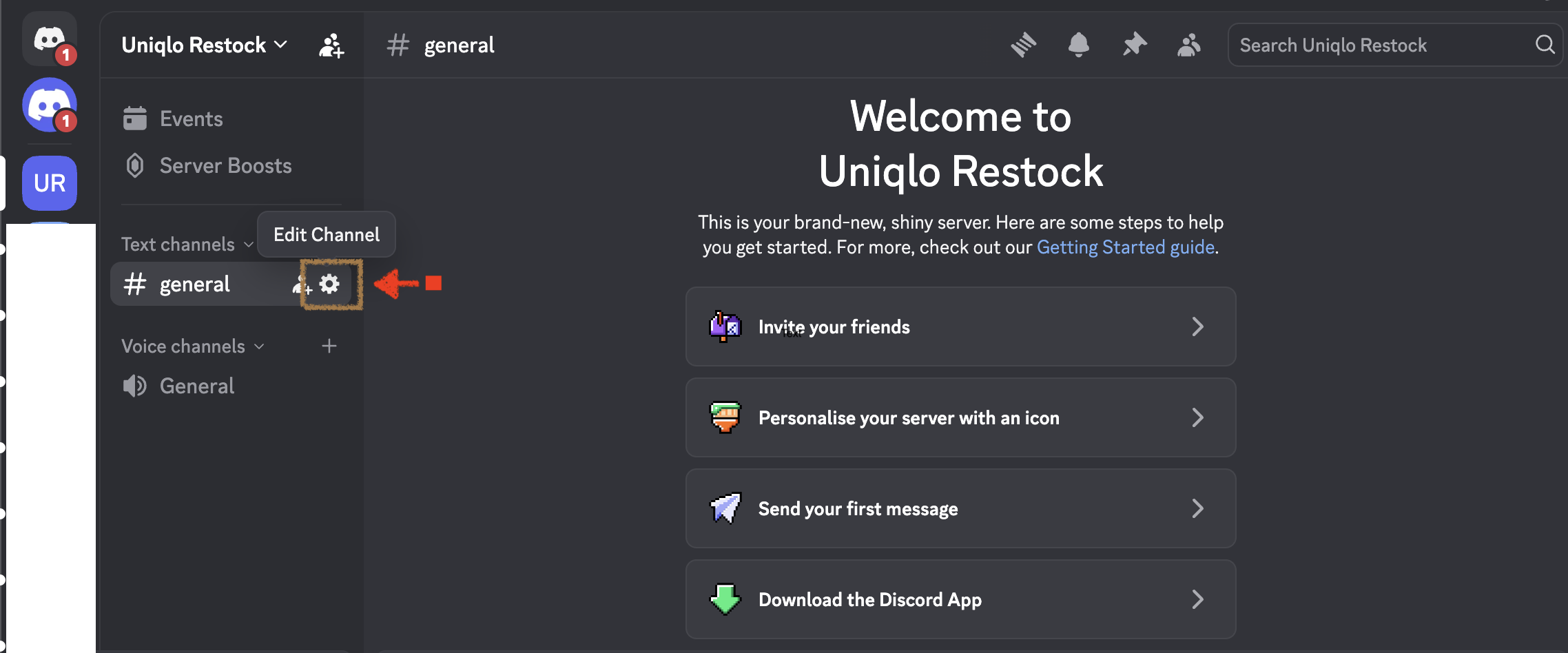
Task: Open Threads icon in channel header
Action: click(x=1024, y=45)
